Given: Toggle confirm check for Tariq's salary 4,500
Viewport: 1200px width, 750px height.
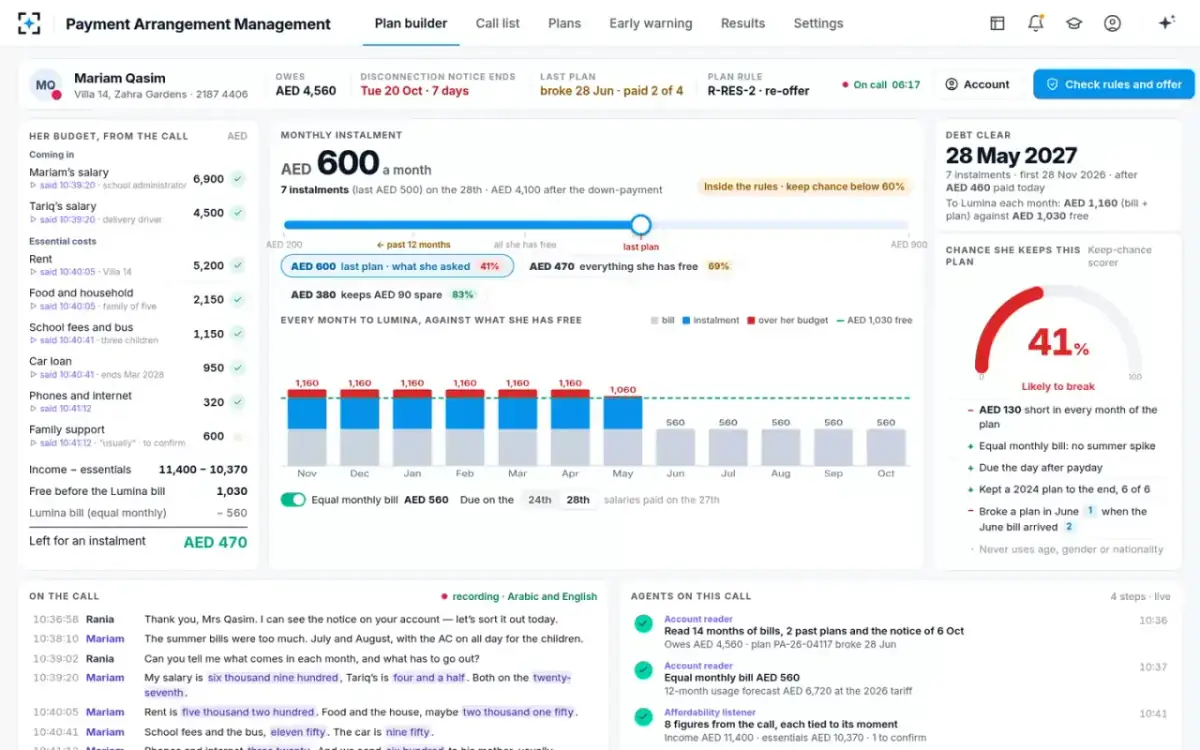Looking at the screenshot, I should pyautogui.click(x=238, y=213).
